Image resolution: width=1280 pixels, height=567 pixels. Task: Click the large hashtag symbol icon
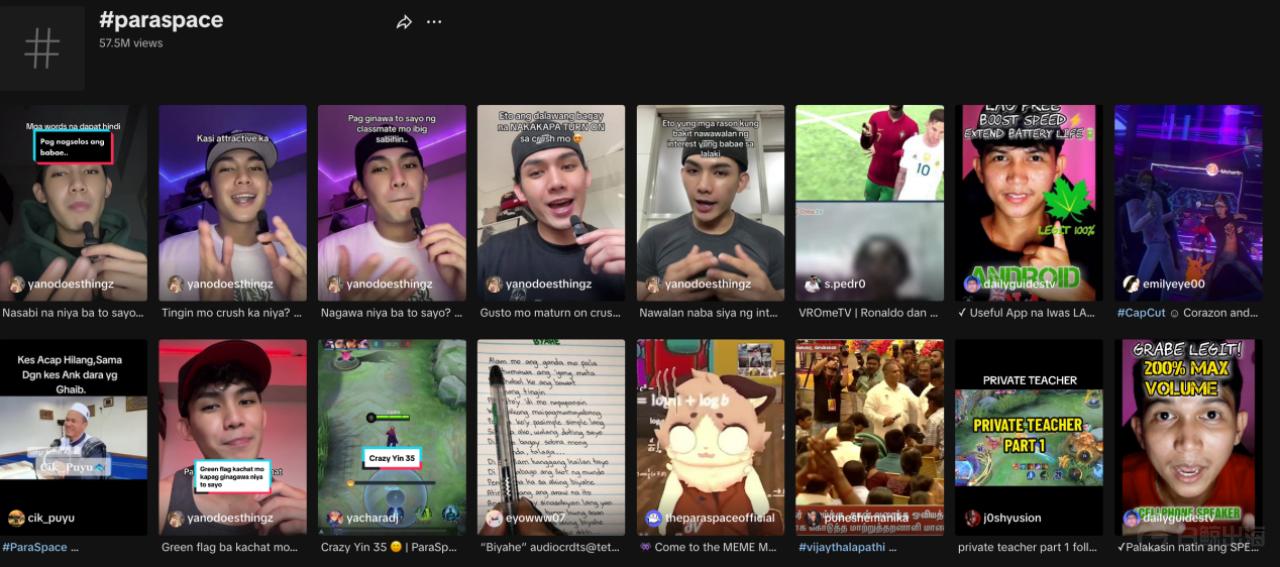click(42, 48)
